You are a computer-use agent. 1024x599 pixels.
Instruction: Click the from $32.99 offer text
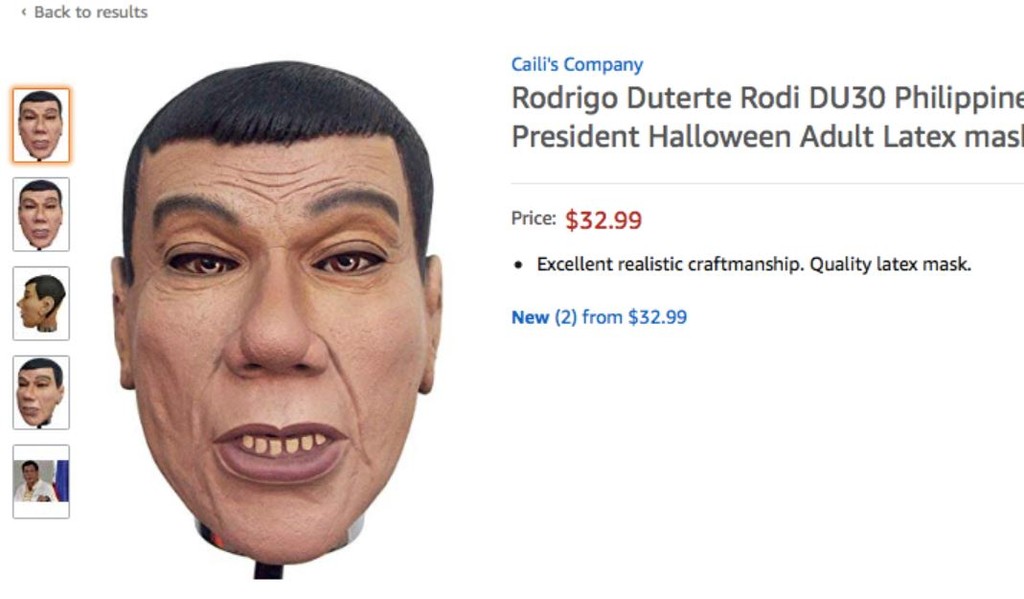tap(634, 317)
